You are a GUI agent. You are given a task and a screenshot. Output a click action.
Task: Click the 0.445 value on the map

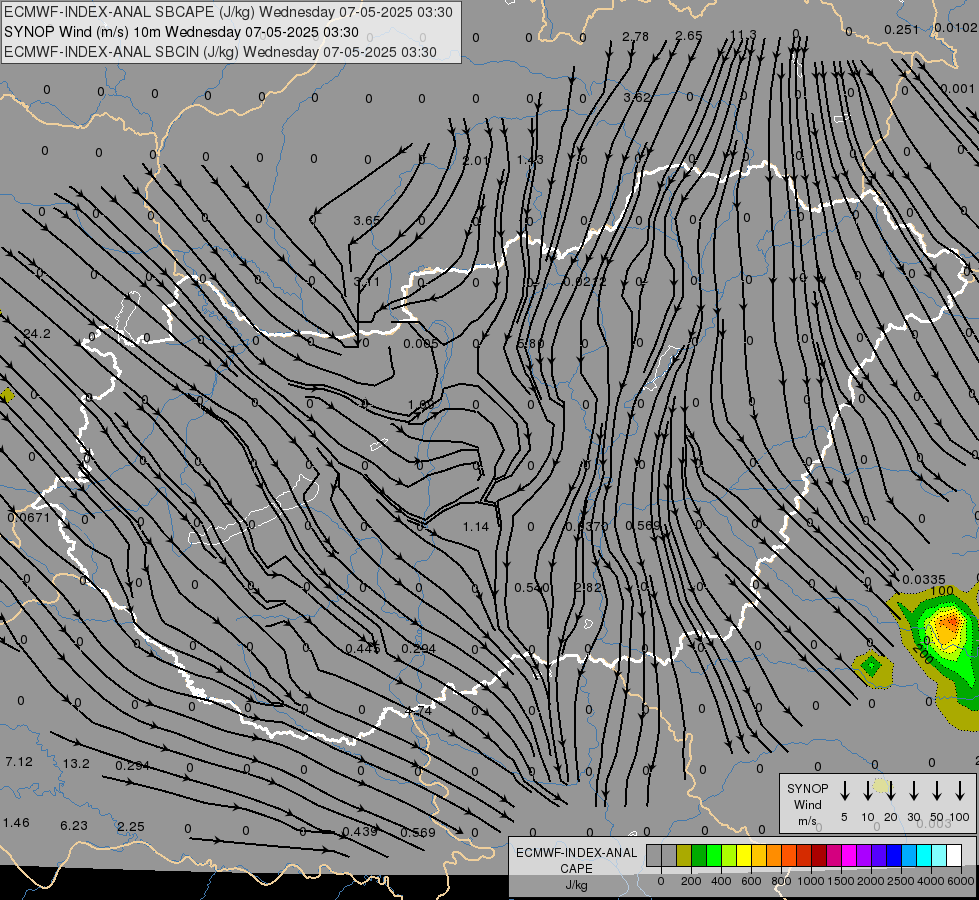tap(363, 649)
